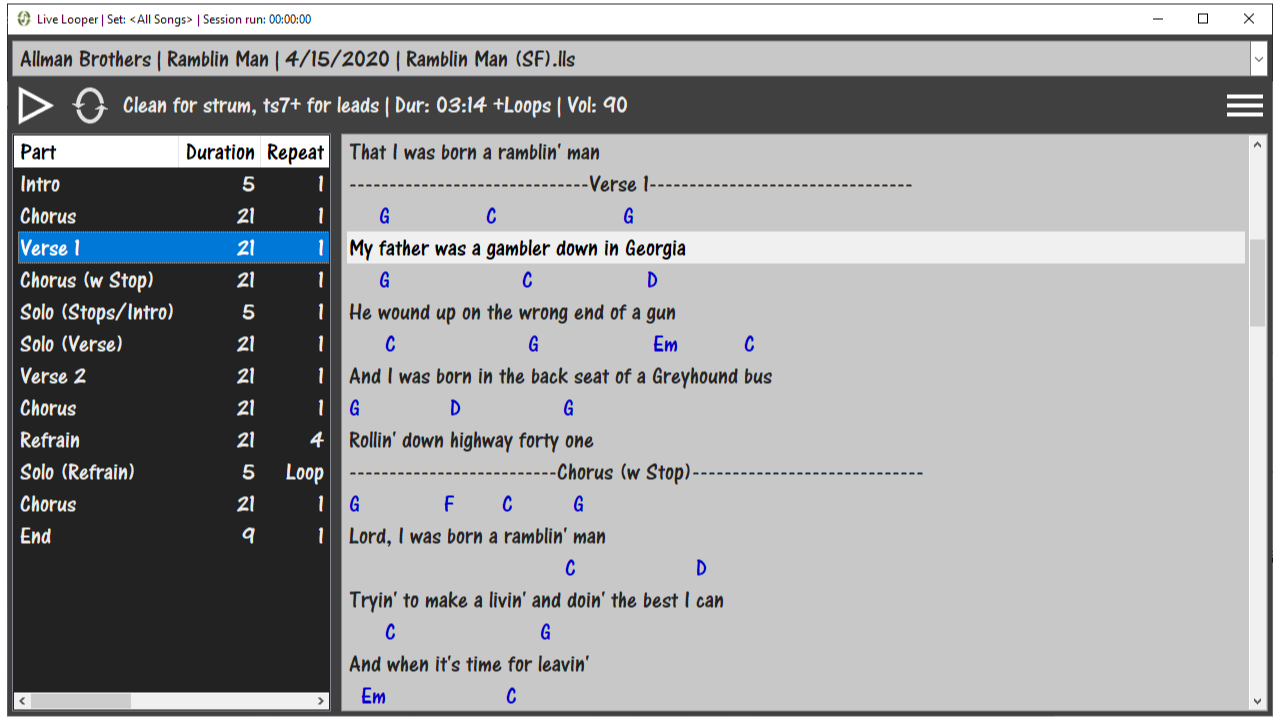Select the Solo (Verse) part
This screenshot has width=1280, height=720.
coord(173,344)
